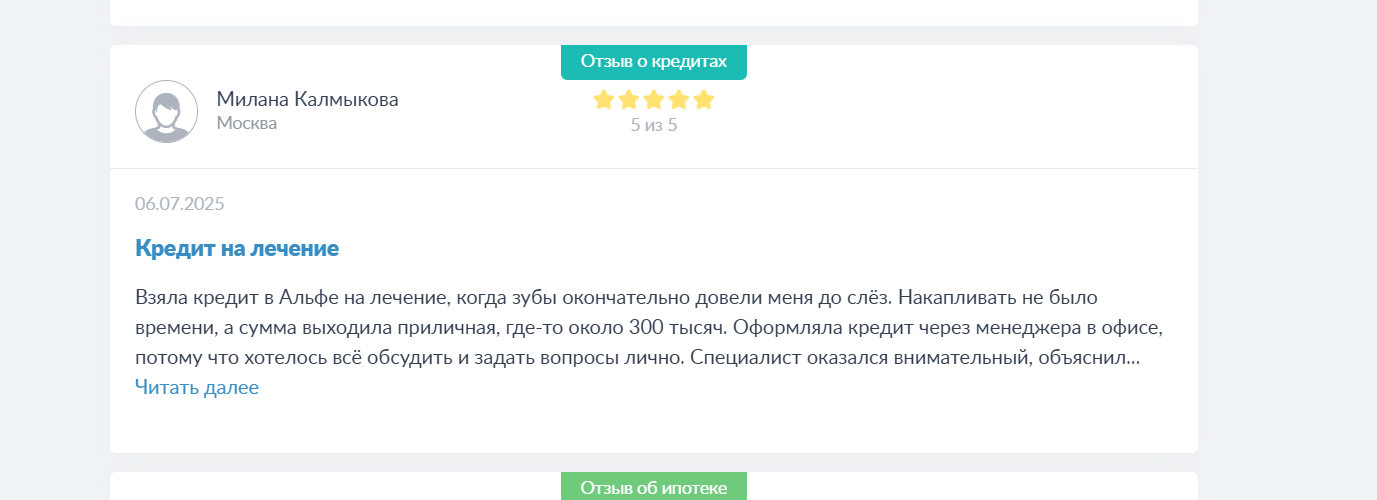Click Милана Калмыкова's profile avatar icon
1377x500 pixels.
(x=166, y=111)
